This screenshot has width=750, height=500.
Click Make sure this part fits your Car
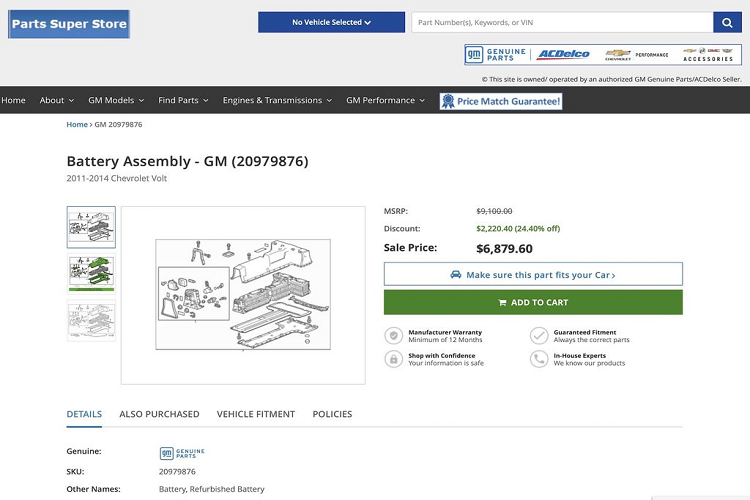[x=533, y=275]
